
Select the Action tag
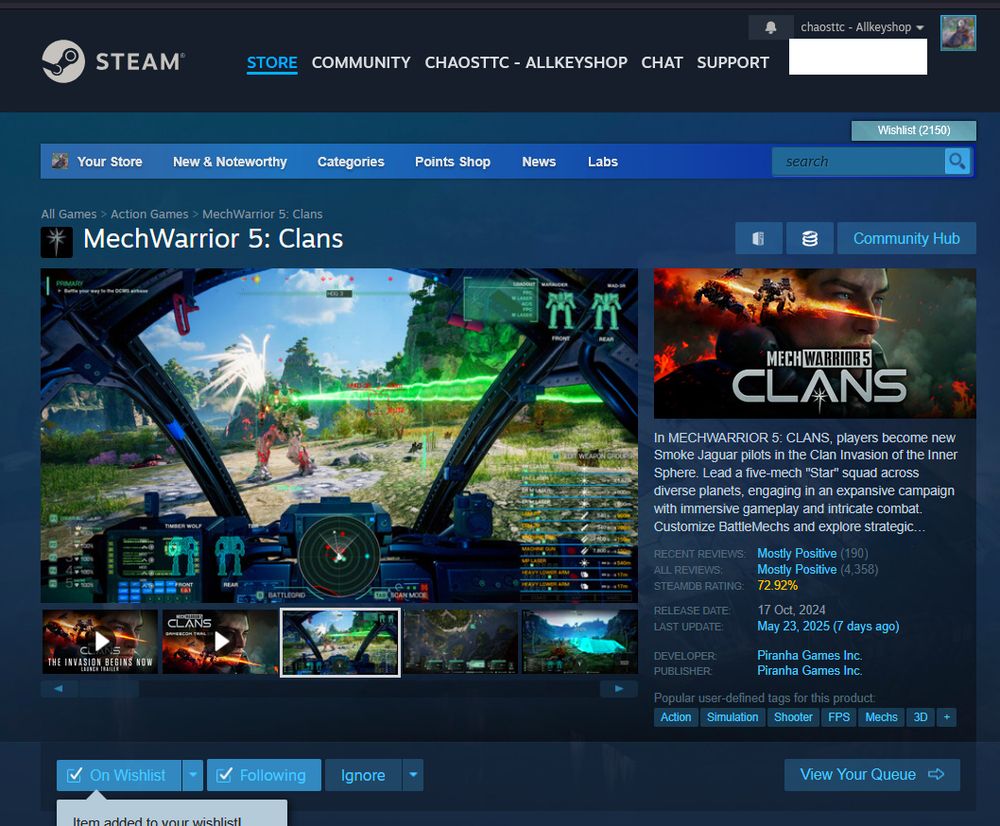(x=675, y=717)
